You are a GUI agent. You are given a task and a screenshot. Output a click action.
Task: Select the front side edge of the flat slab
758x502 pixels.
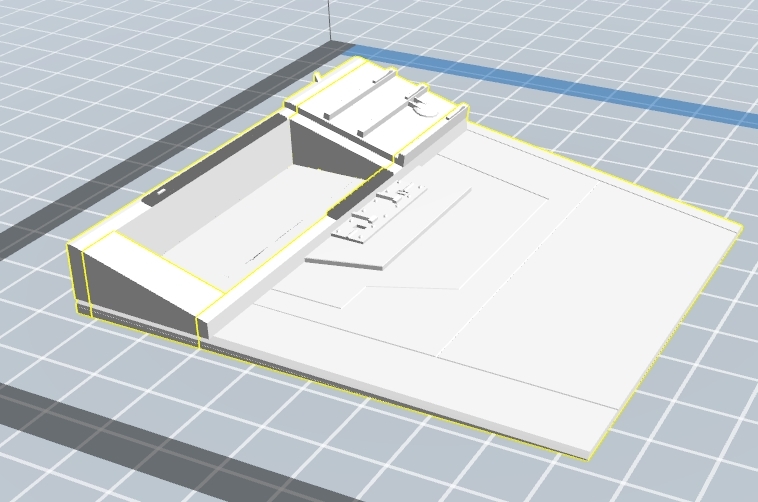coord(400,397)
